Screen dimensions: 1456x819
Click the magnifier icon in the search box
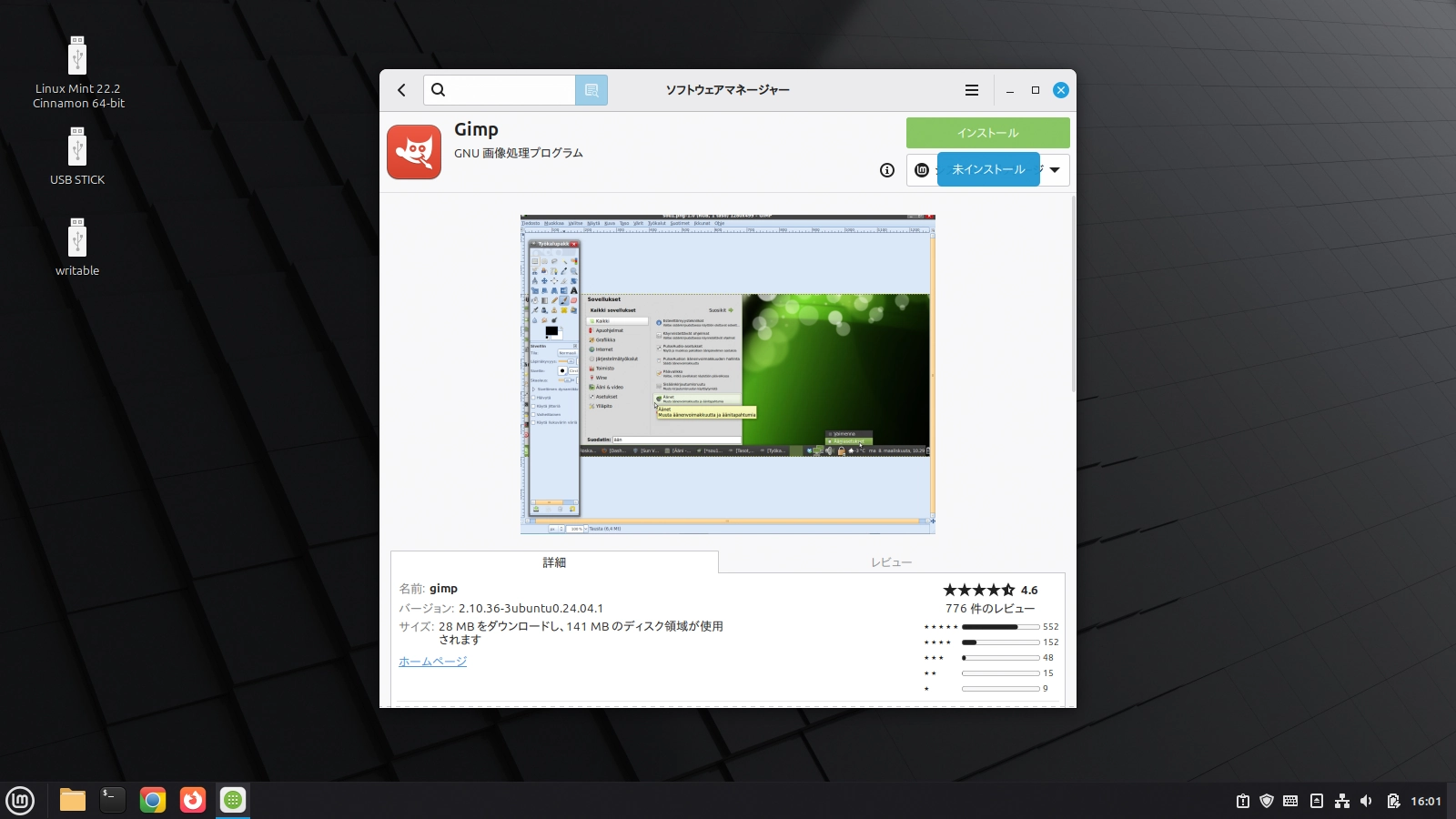coord(438,90)
